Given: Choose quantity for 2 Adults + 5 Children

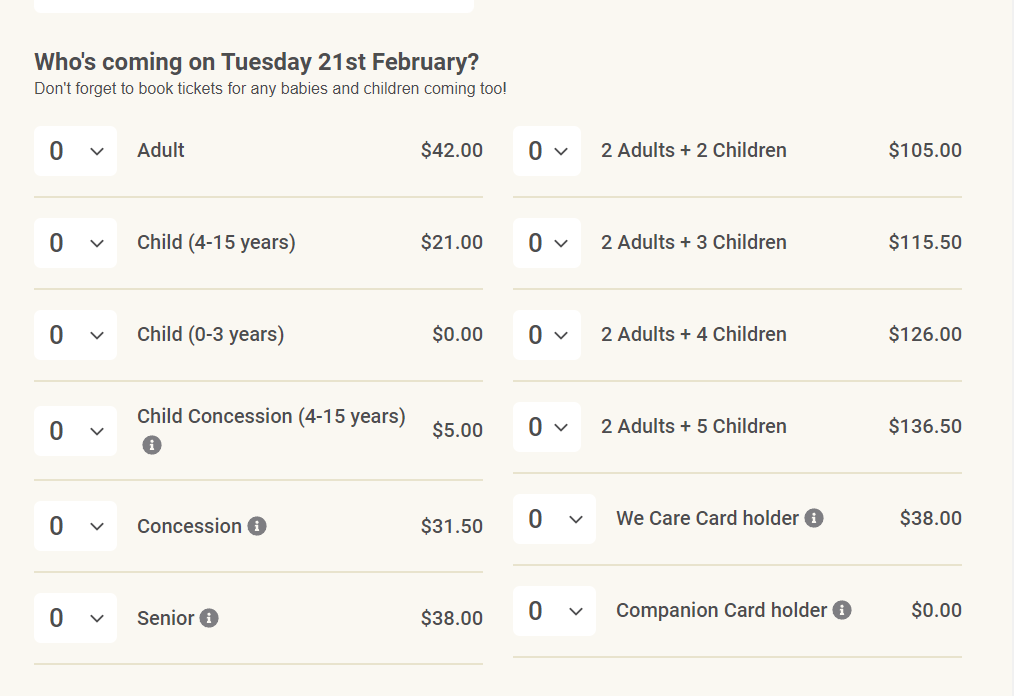Looking at the screenshot, I should 547,427.
